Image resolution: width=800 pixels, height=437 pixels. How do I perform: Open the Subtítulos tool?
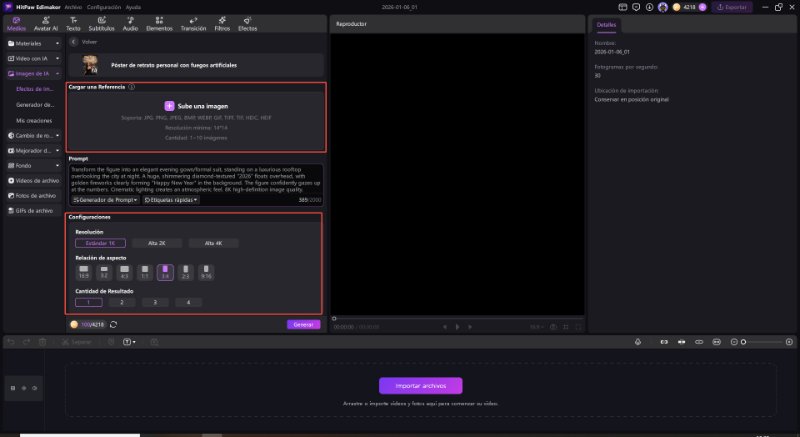pos(101,25)
